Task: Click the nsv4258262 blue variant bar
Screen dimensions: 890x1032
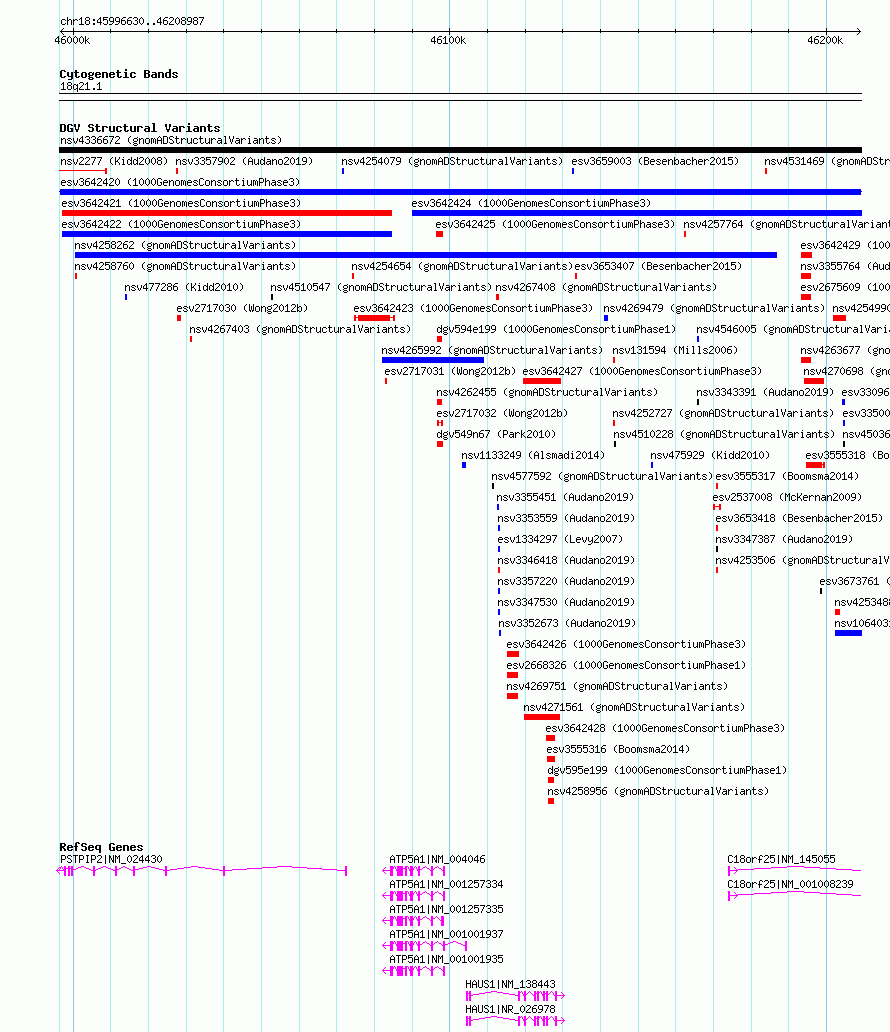Action: tap(425, 255)
